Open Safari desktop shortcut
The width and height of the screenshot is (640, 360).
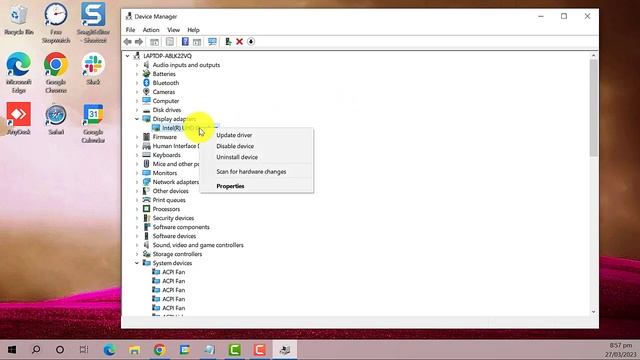pos(56,119)
